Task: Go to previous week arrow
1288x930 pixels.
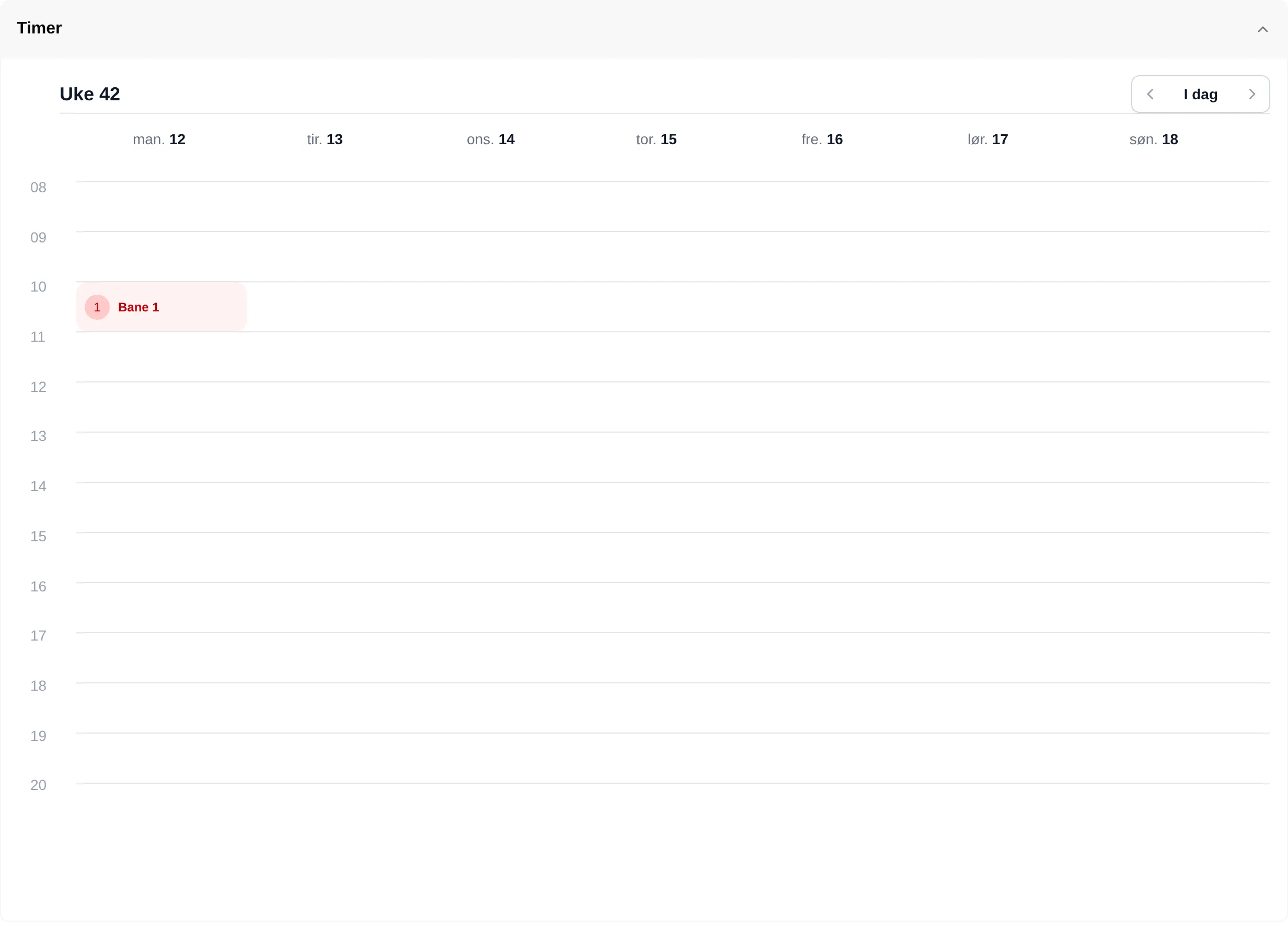Action: coord(1150,94)
